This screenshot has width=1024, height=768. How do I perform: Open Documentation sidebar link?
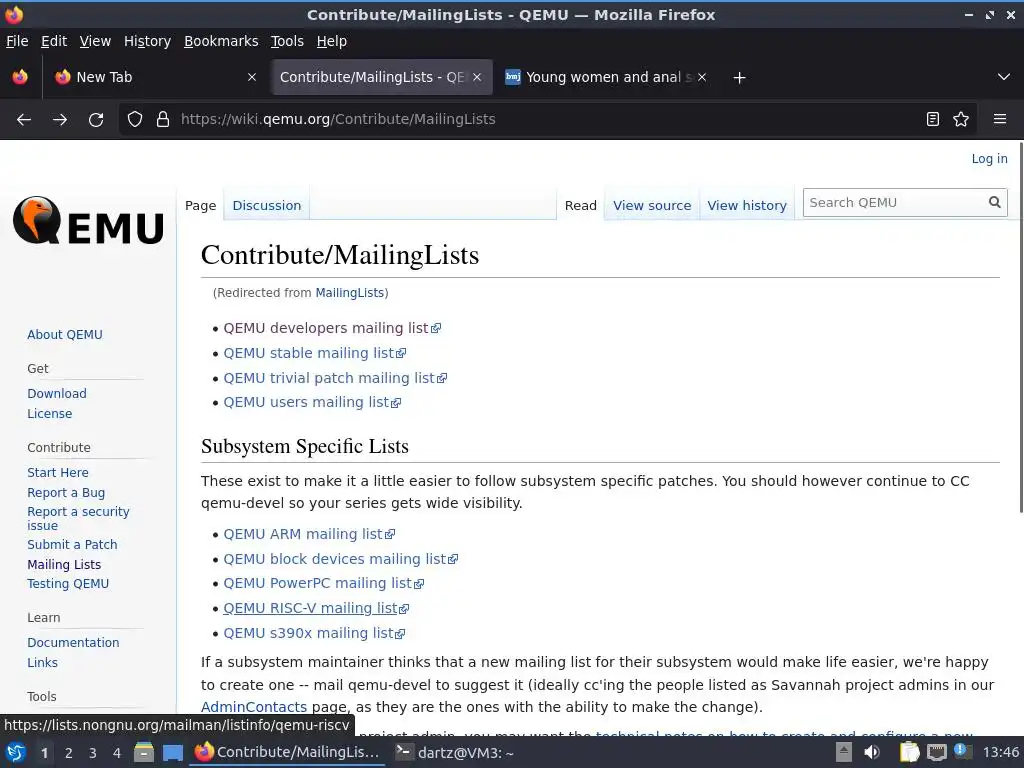(73, 643)
